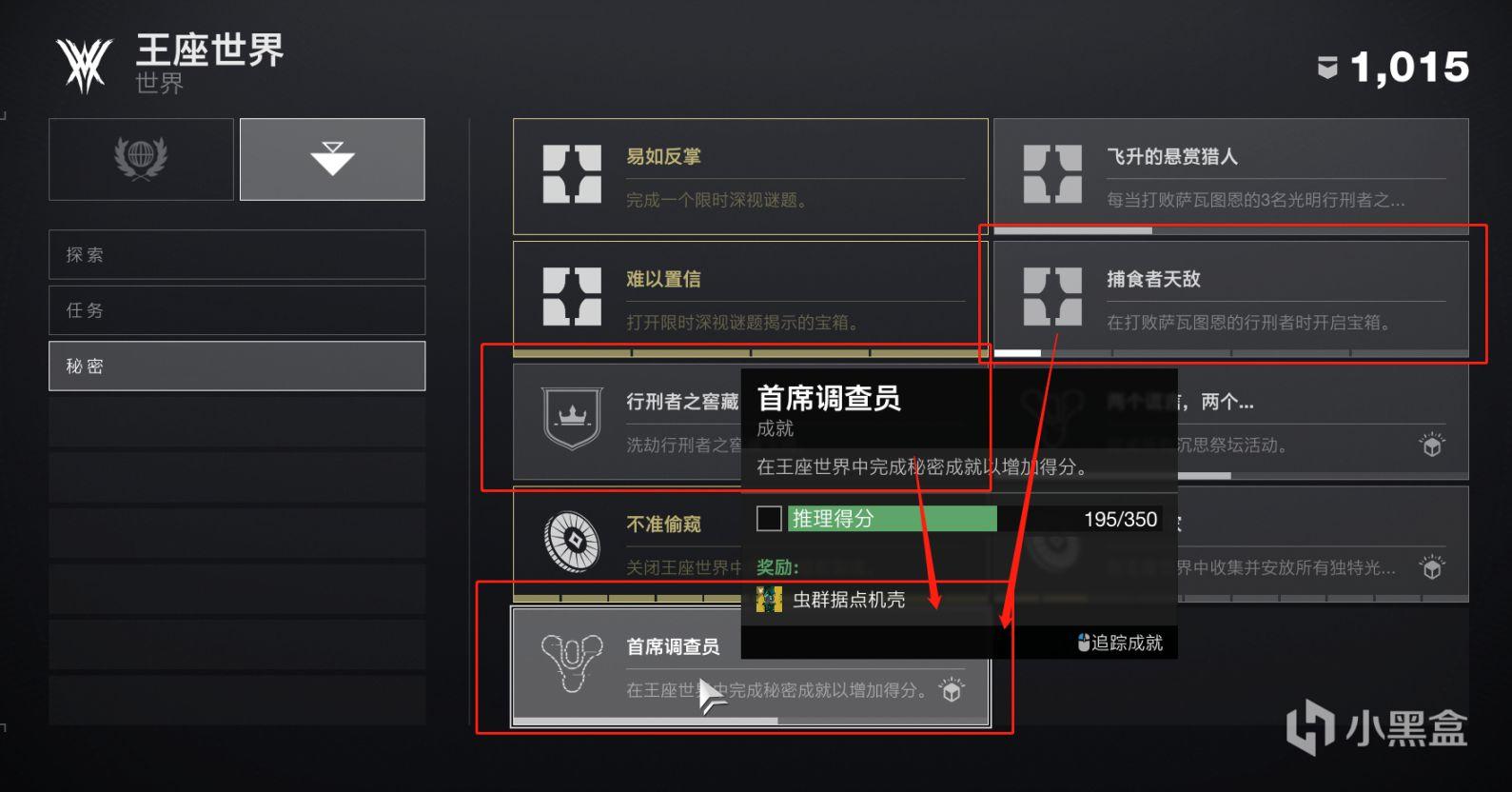The image size is (1512, 792).
Task: Click the 首席调查员 ghost shell icon
Action: 572,663
